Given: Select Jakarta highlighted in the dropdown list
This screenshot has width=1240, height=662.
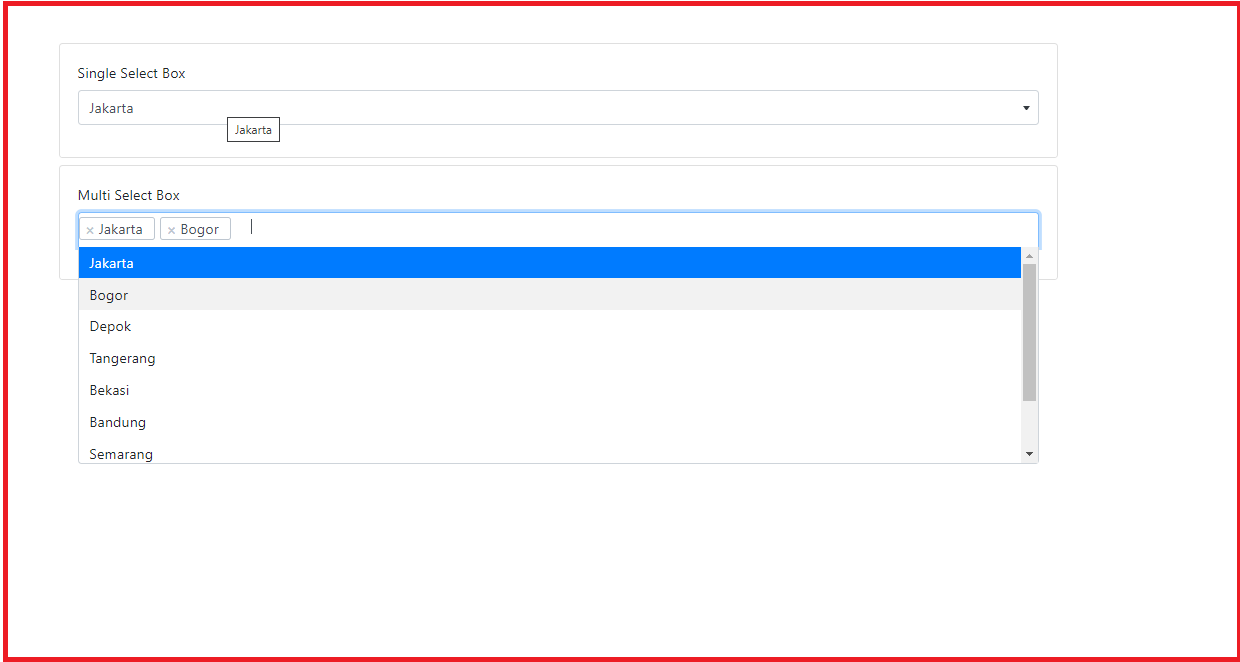Looking at the screenshot, I should [x=550, y=263].
